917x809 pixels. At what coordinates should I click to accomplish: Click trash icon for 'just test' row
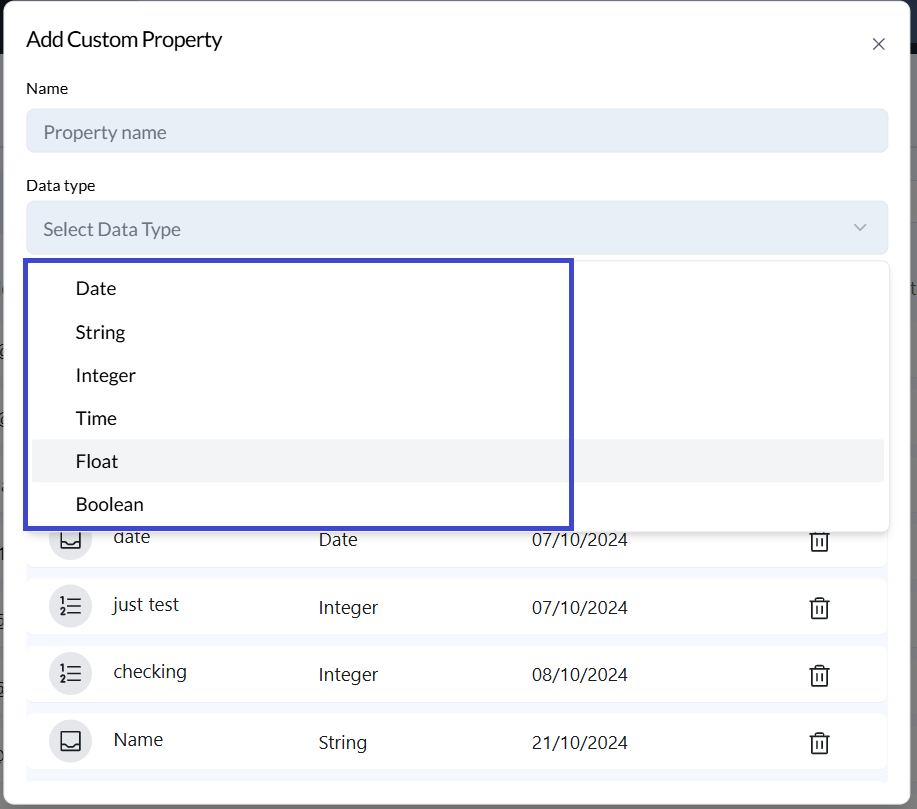pyautogui.click(x=819, y=608)
